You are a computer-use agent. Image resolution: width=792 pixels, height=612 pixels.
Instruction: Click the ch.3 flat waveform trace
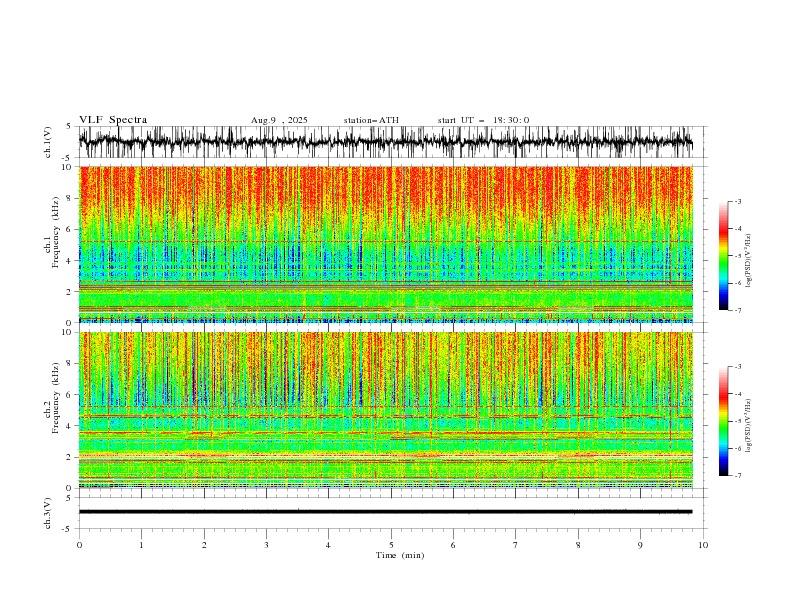pyautogui.click(x=385, y=512)
